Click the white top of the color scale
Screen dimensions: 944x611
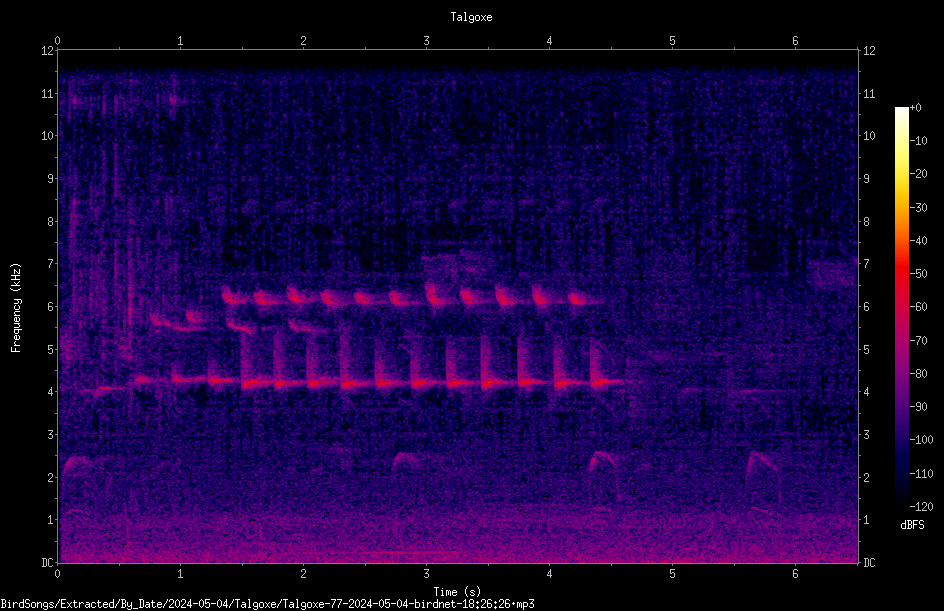tap(901, 113)
